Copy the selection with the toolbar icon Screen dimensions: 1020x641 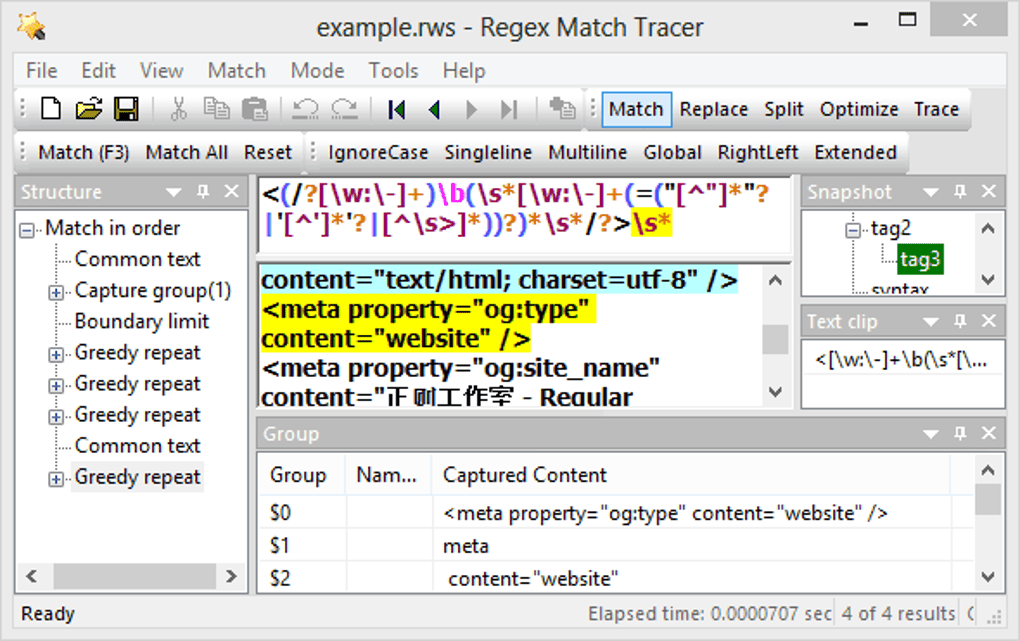point(217,109)
